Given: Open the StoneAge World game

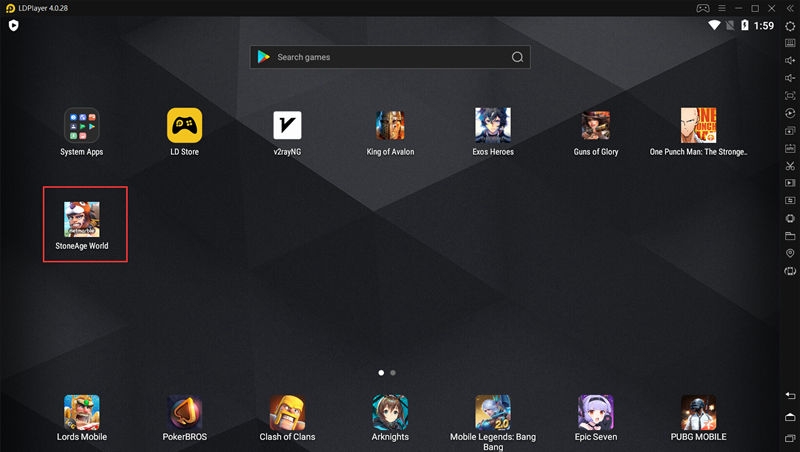Looking at the screenshot, I should pyautogui.click(x=82, y=219).
